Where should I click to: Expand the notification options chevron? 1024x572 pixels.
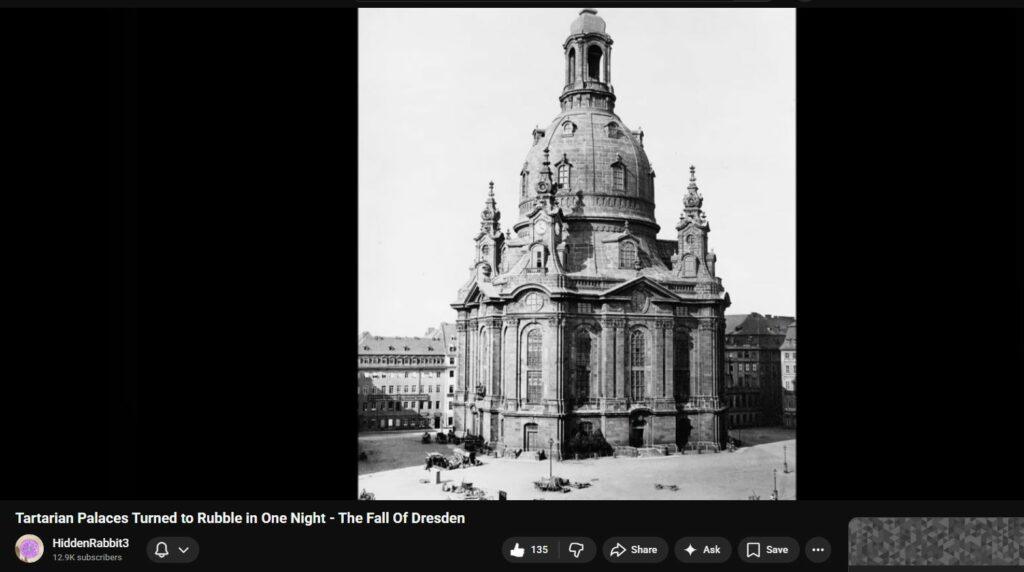click(x=184, y=550)
